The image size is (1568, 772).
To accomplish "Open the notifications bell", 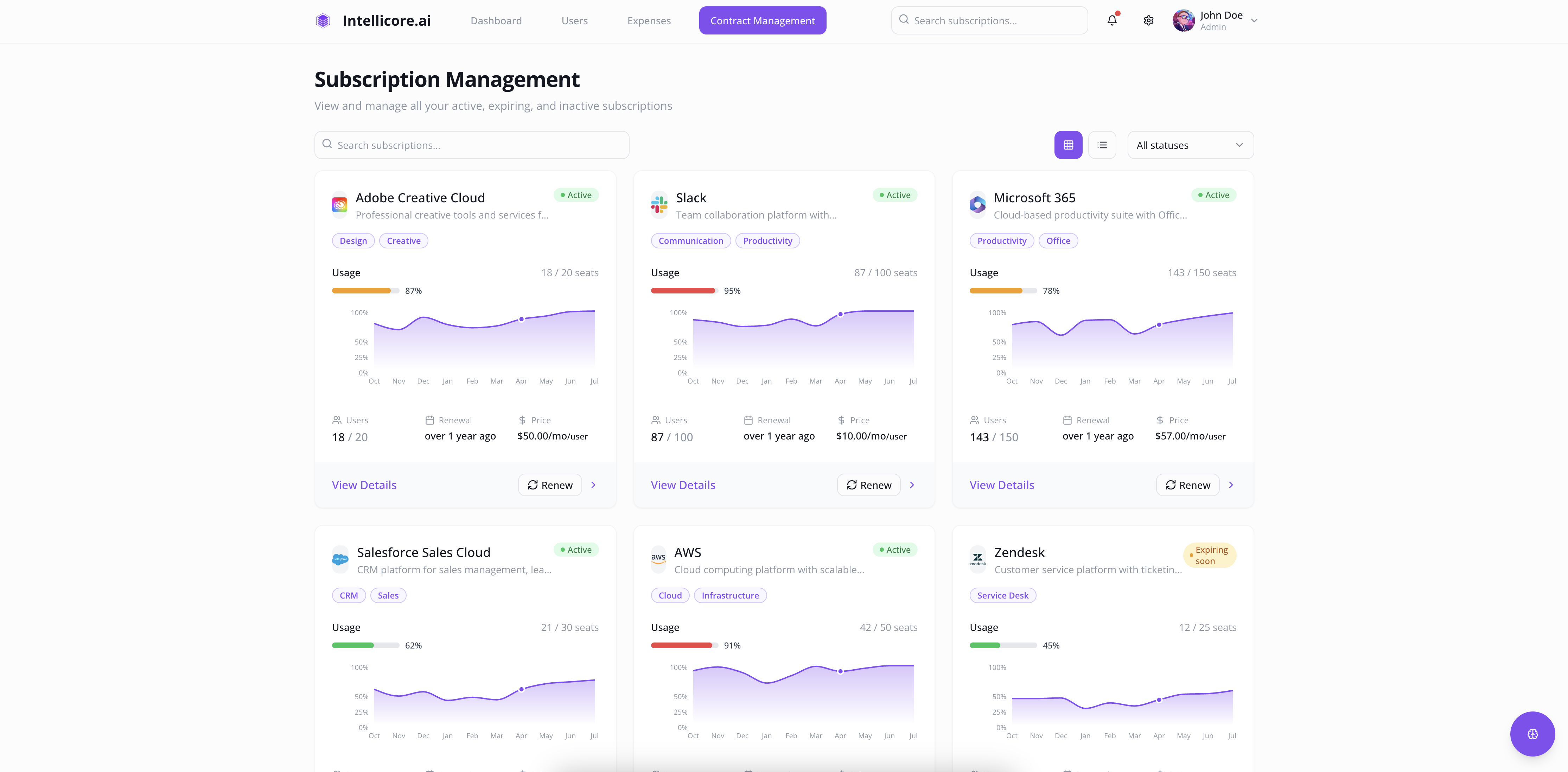I will pos(1111,20).
